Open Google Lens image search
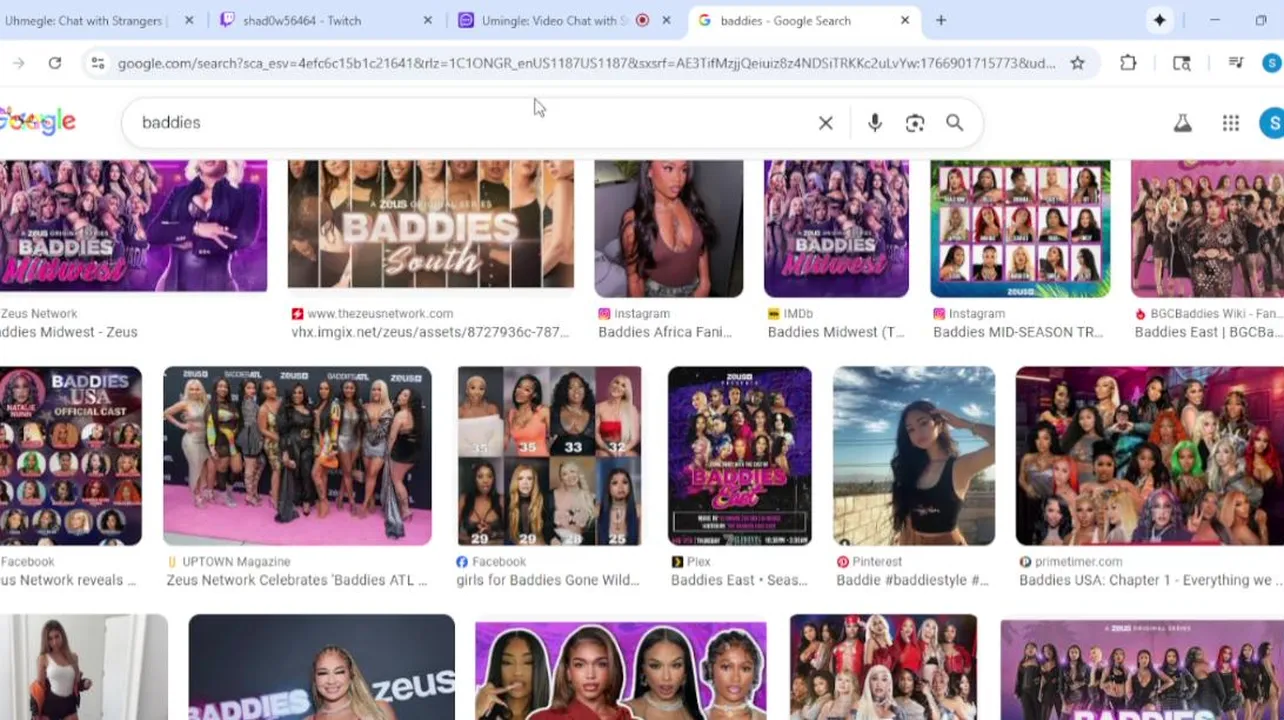This screenshot has width=1284, height=720. coord(915,123)
